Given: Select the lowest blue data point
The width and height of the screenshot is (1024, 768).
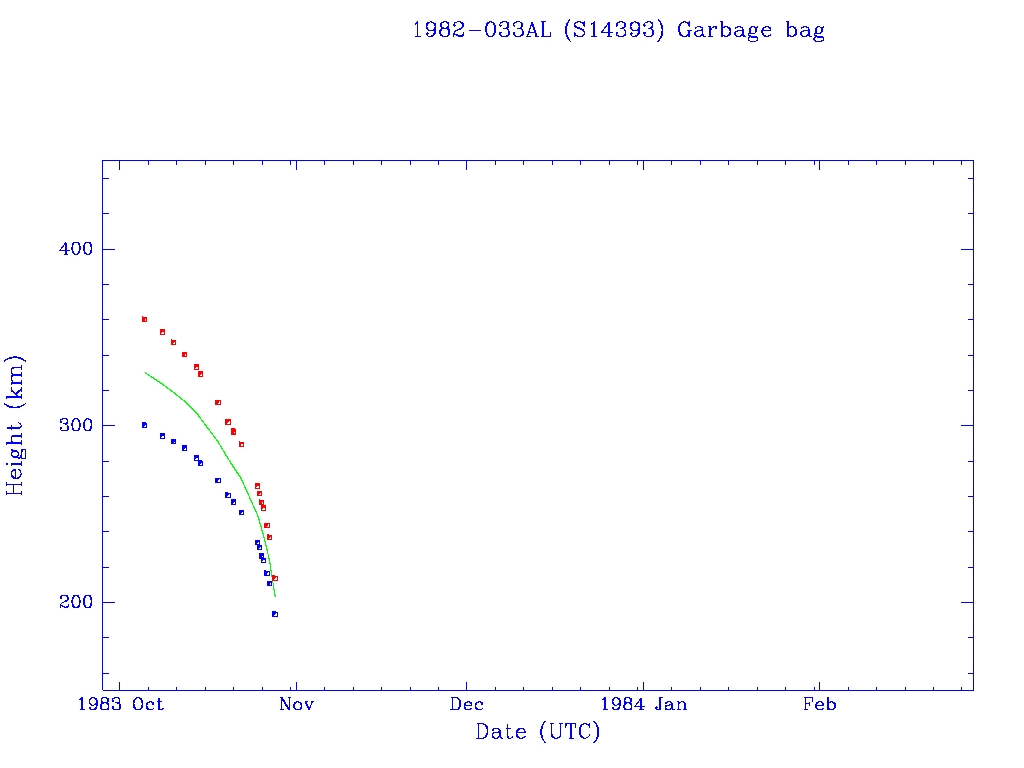Looking at the screenshot, I should (274, 614).
